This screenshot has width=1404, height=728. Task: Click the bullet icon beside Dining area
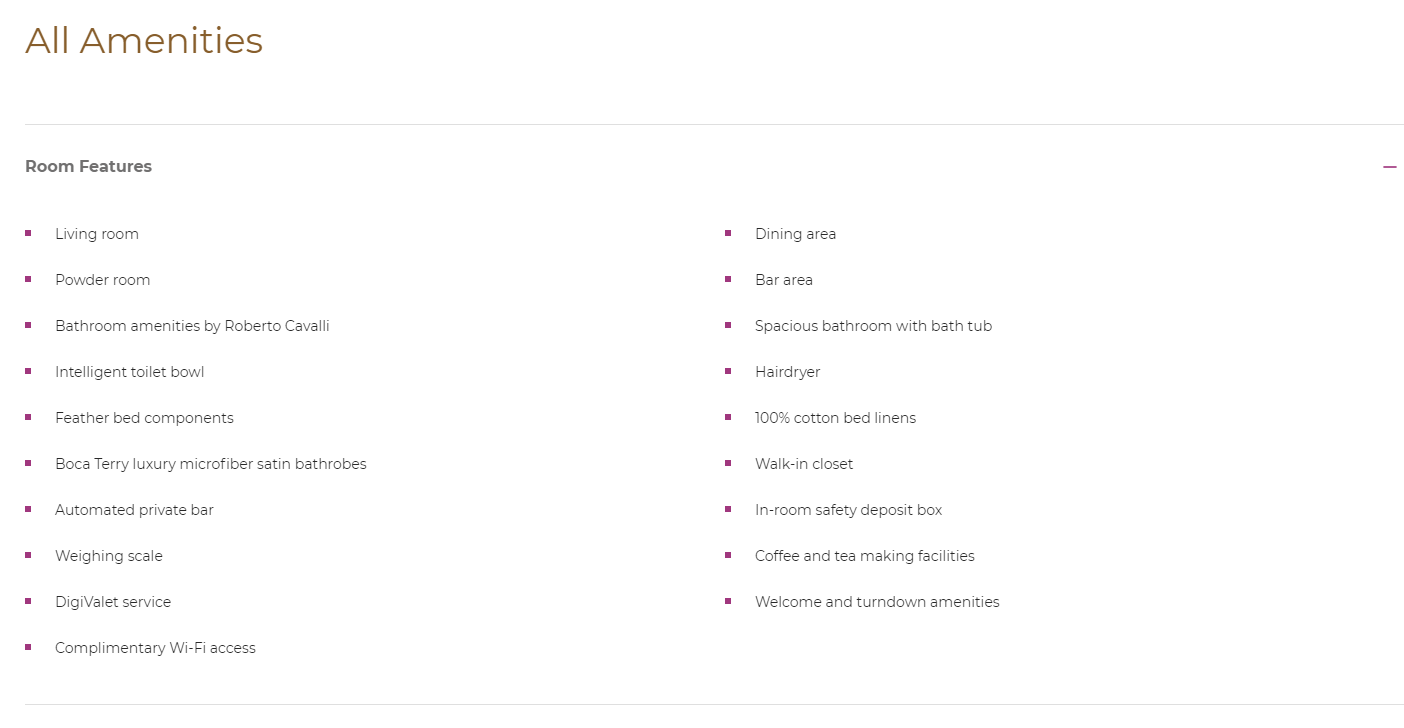[x=728, y=233]
